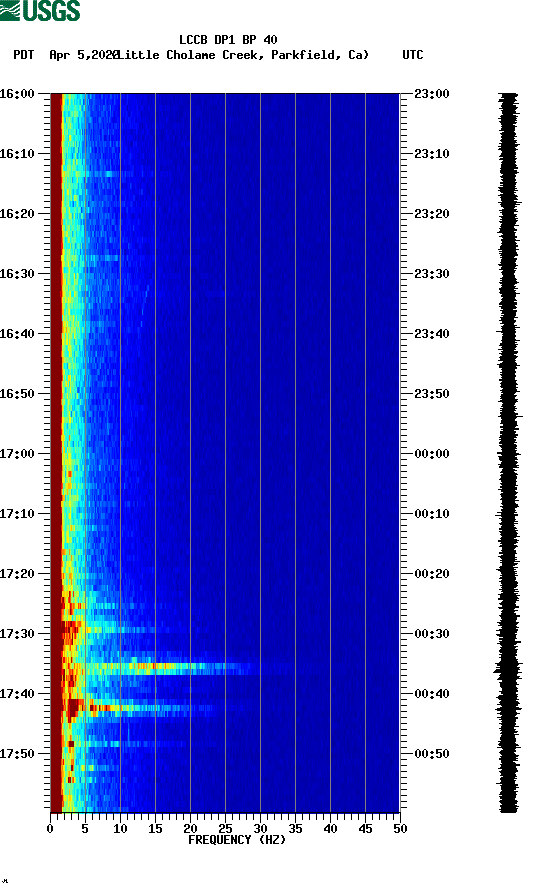The height and width of the screenshot is (892, 552).
Task: Click the USGS logo
Action: 40,10
